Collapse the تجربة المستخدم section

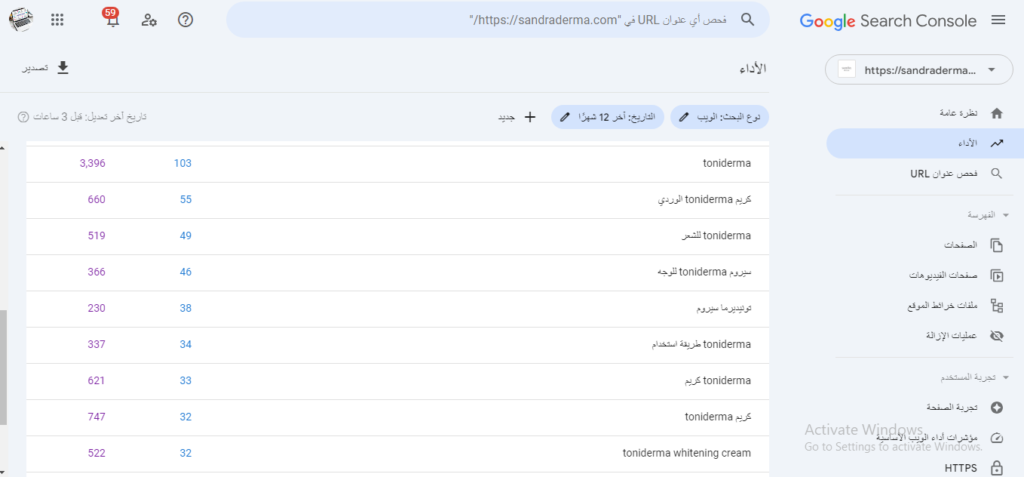1006,377
